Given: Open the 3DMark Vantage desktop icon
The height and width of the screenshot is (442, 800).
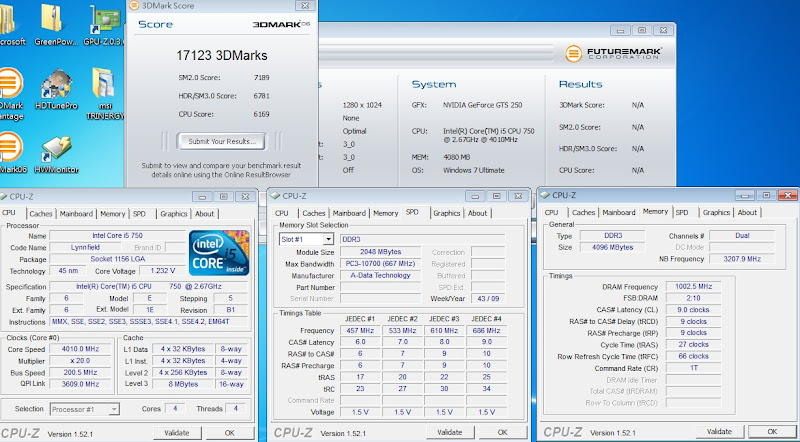Looking at the screenshot, I should click(x=10, y=94).
